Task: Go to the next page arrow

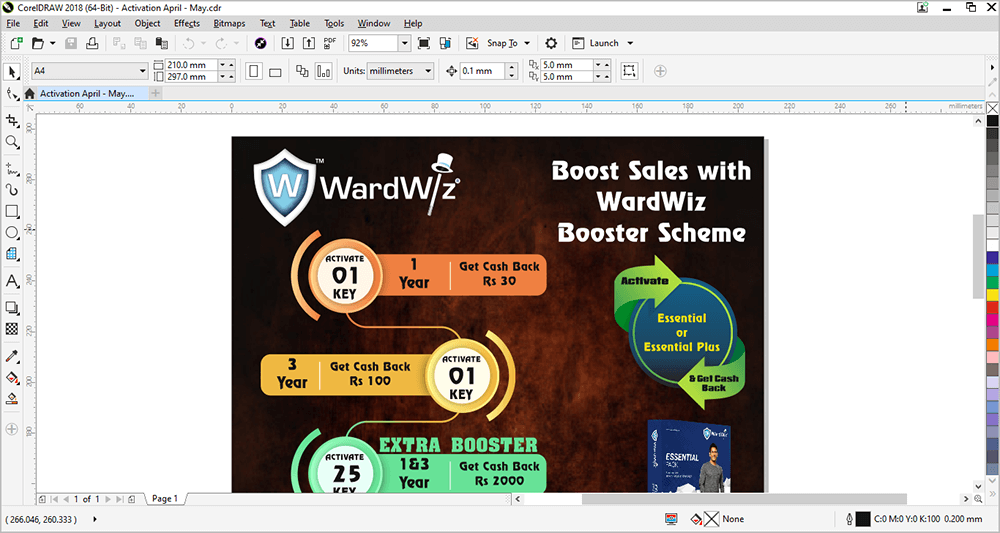Action: (108, 499)
